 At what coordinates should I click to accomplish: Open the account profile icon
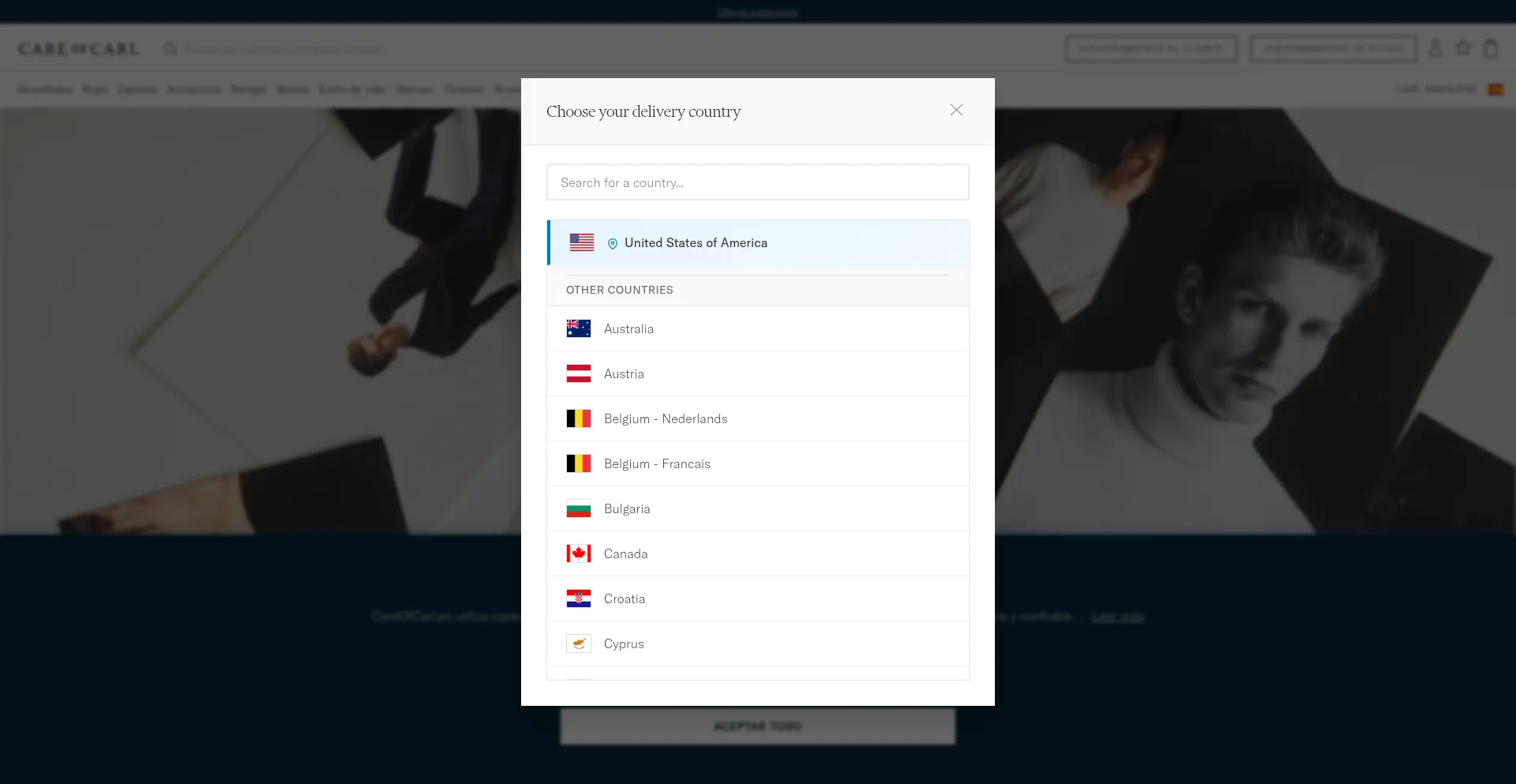point(1435,48)
